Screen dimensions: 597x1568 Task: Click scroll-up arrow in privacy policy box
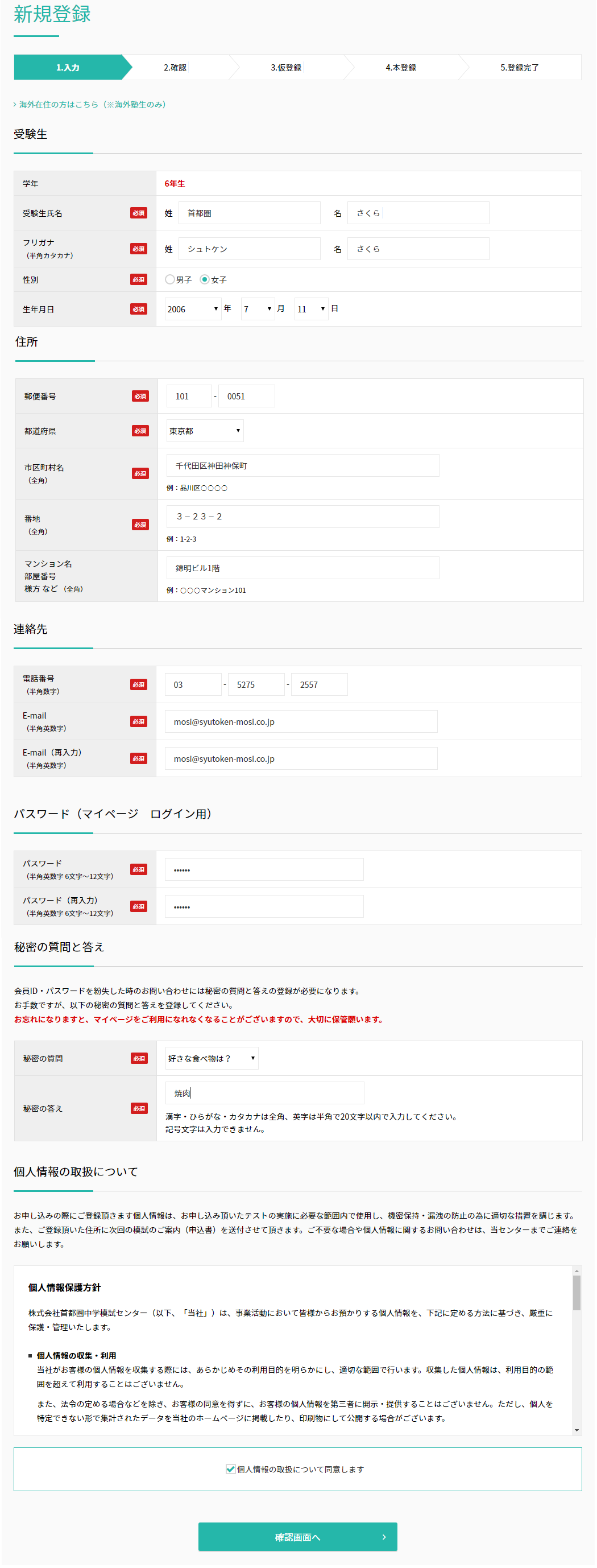[x=577, y=1271]
